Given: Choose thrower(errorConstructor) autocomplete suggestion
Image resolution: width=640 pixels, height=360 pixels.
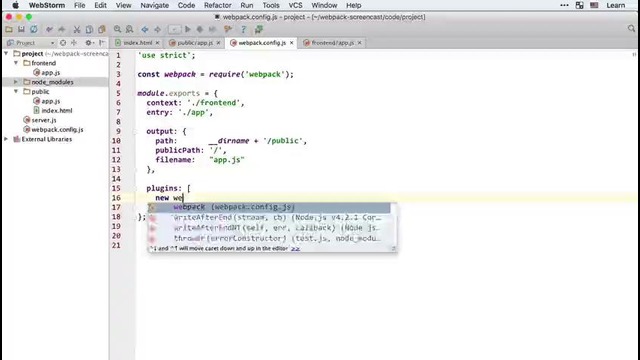Looking at the screenshot, I should click(x=269, y=238).
